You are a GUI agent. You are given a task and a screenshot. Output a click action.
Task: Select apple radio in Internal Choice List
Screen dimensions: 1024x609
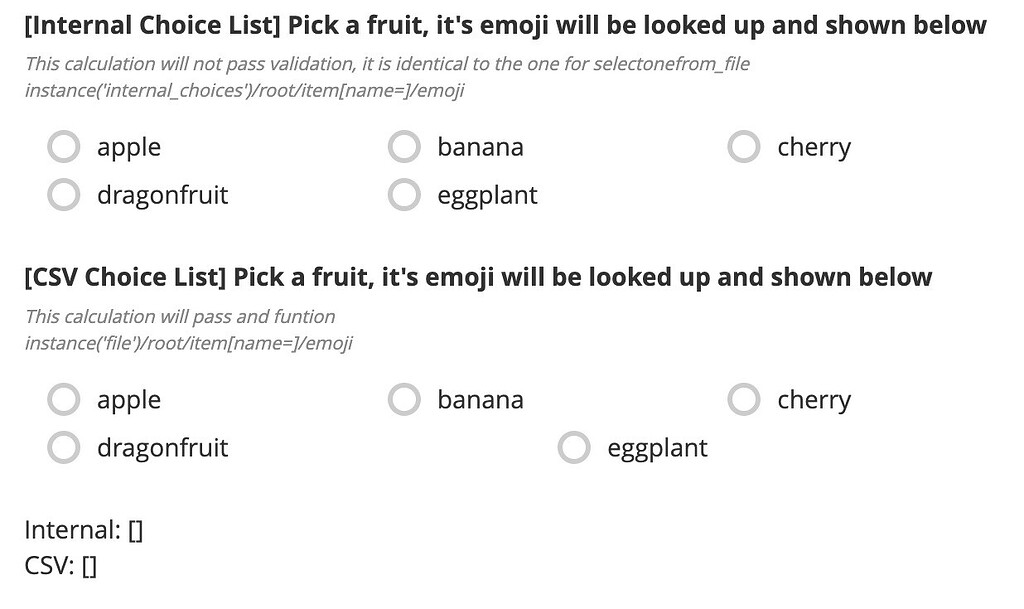[x=64, y=147]
